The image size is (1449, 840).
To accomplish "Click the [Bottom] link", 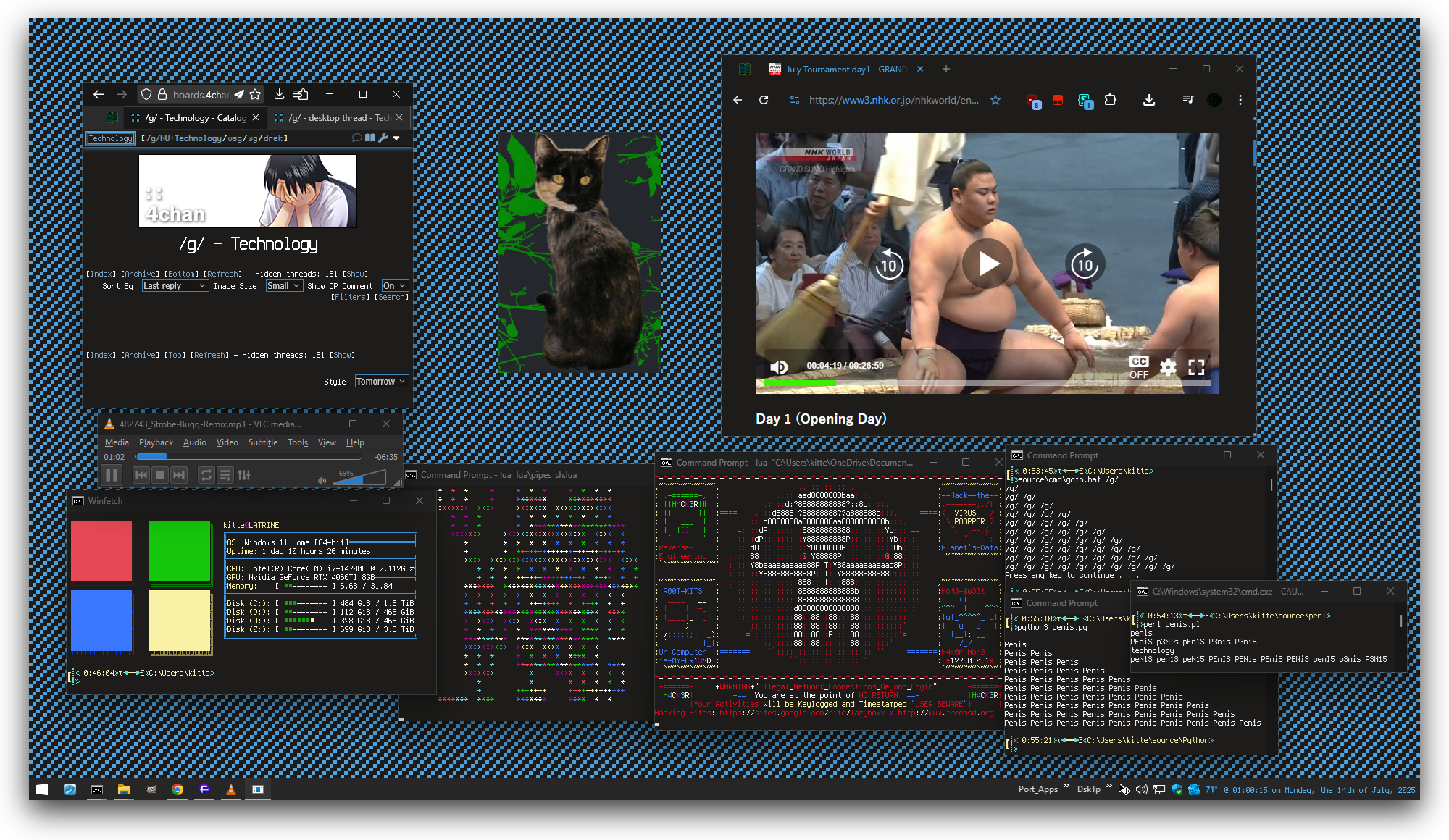I will pyautogui.click(x=182, y=274).
